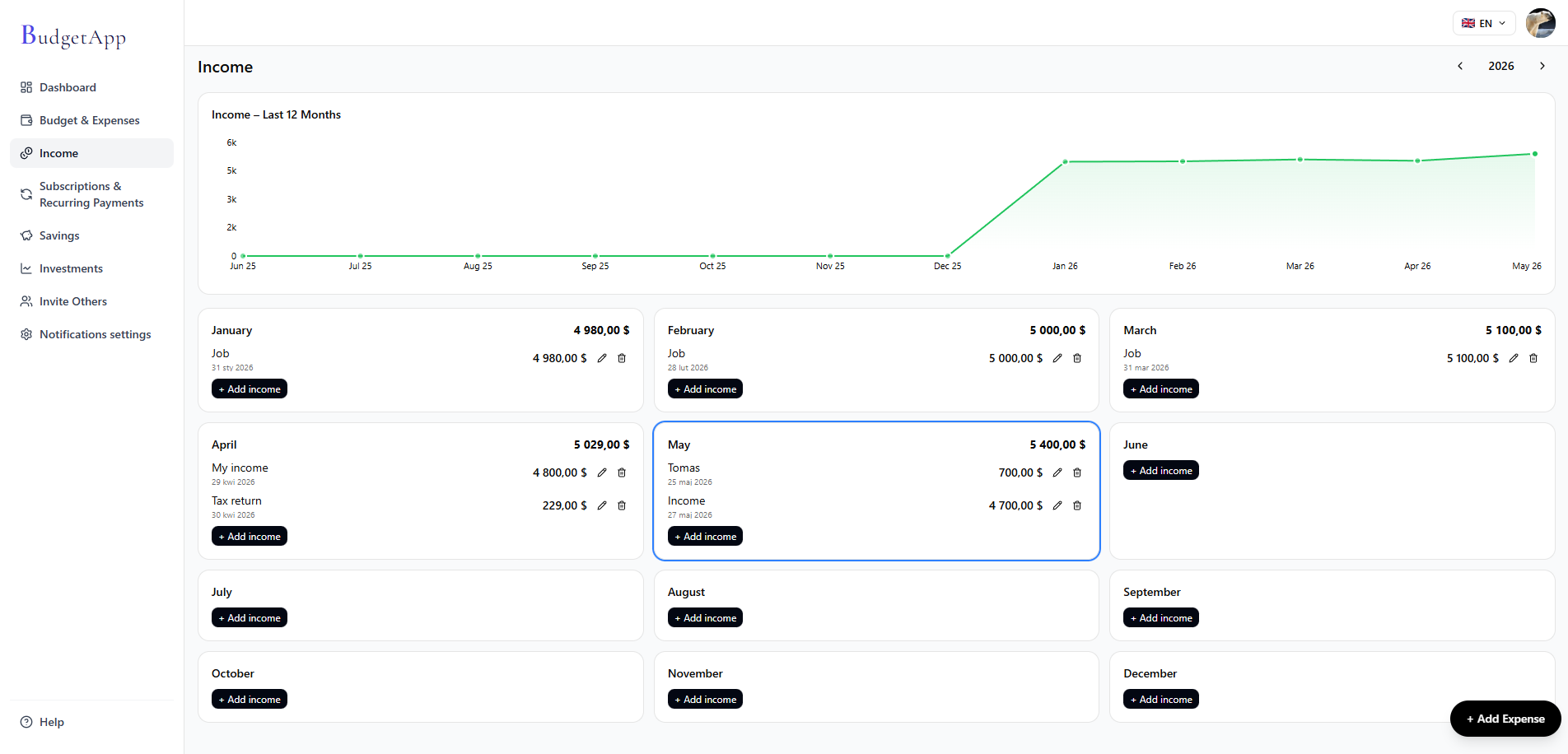Open Subscriptions & Recurring Payments

[x=91, y=194]
